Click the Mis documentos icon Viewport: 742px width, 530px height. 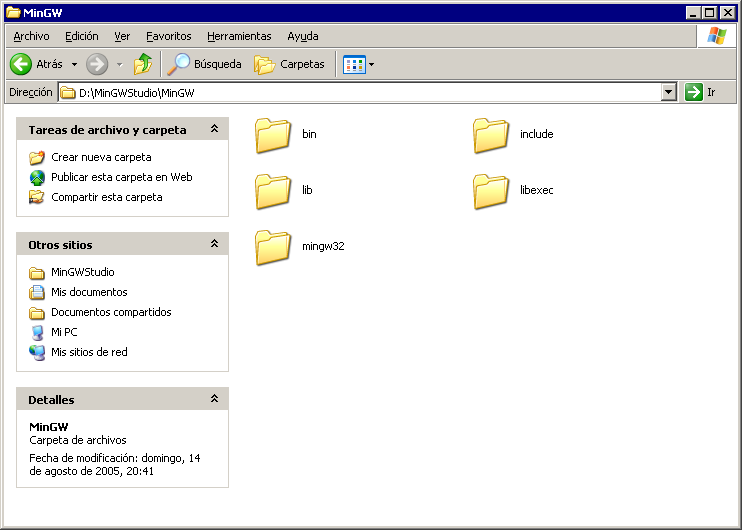[x=37, y=292]
